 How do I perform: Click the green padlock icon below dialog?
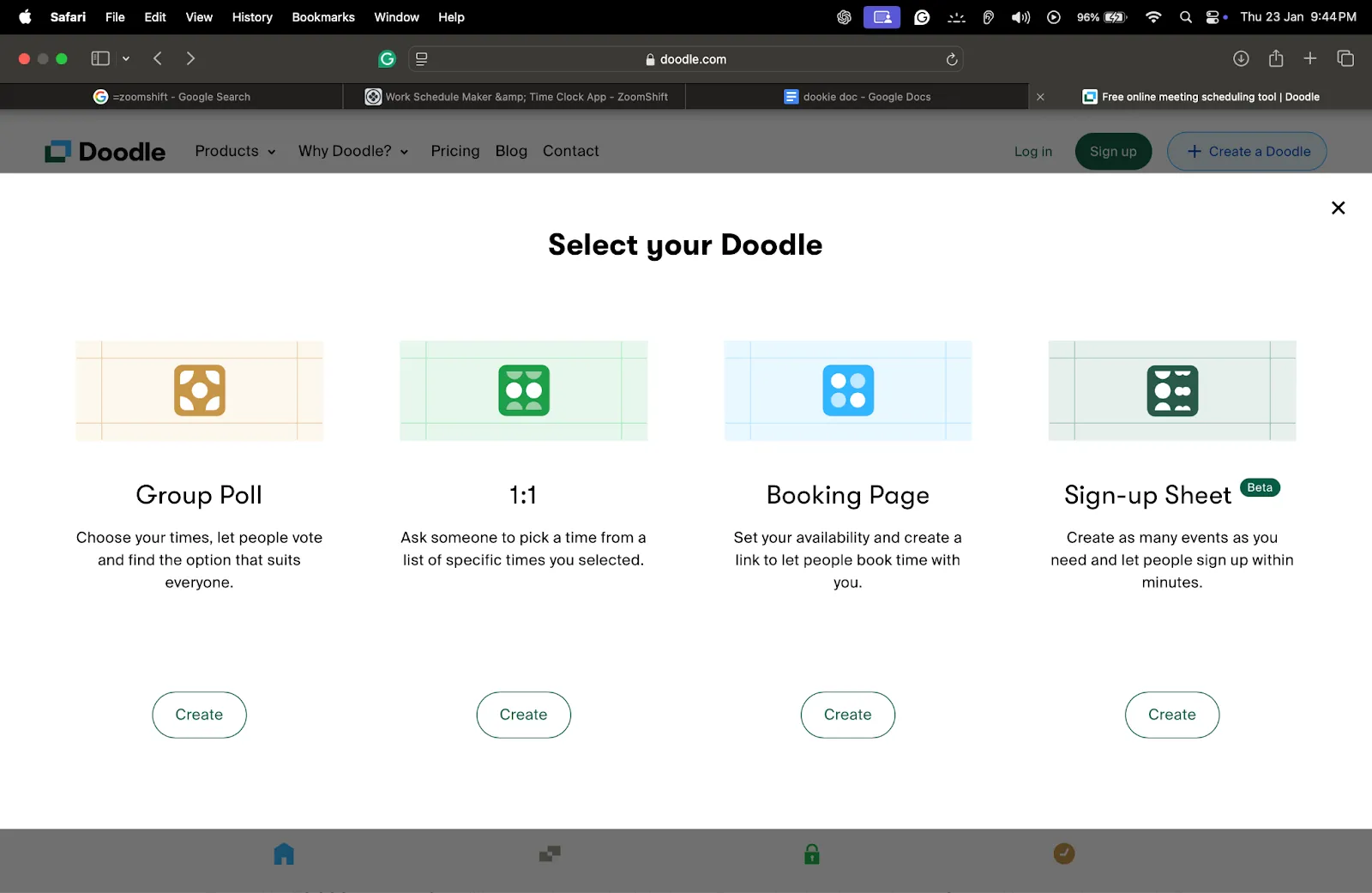pos(811,854)
